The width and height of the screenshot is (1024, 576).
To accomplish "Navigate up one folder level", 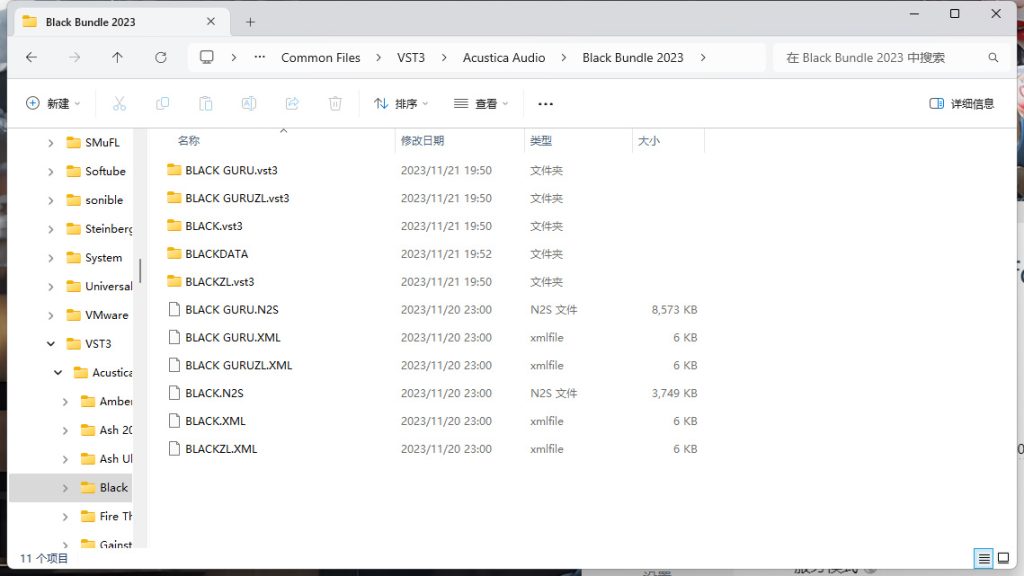I will [x=117, y=57].
